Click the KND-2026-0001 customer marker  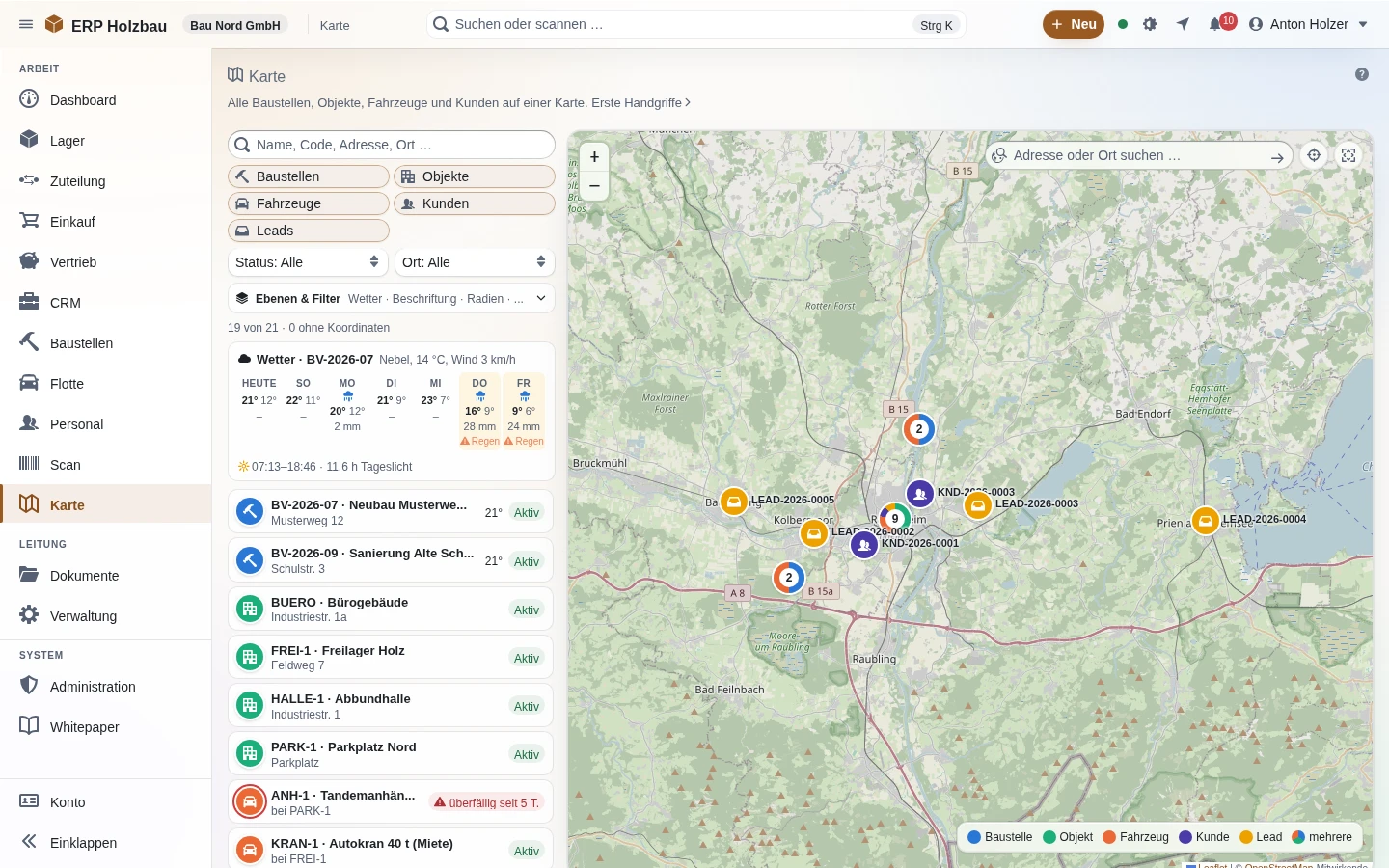tap(864, 546)
